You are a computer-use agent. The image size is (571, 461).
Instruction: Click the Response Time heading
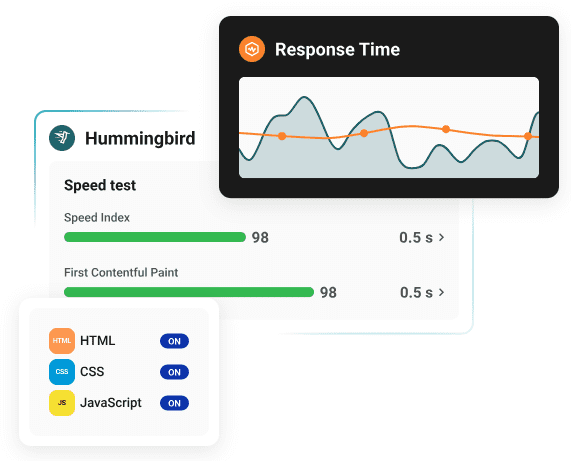point(337,50)
